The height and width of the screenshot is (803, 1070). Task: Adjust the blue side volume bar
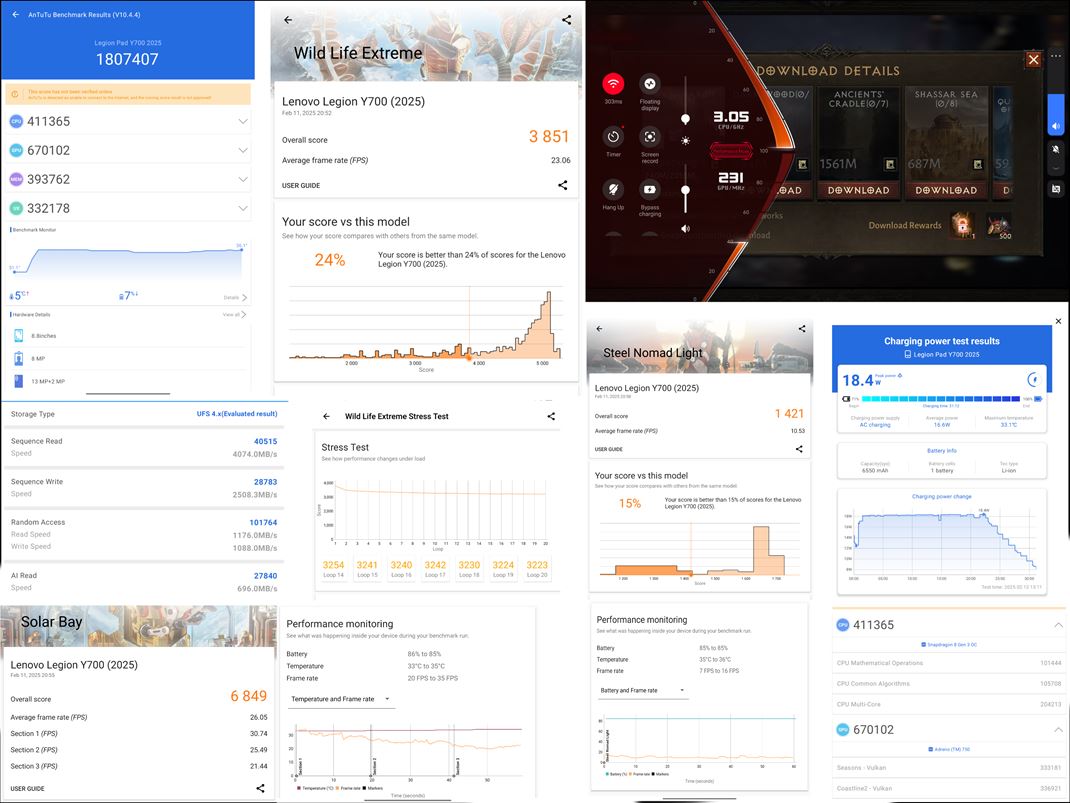tap(1056, 114)
